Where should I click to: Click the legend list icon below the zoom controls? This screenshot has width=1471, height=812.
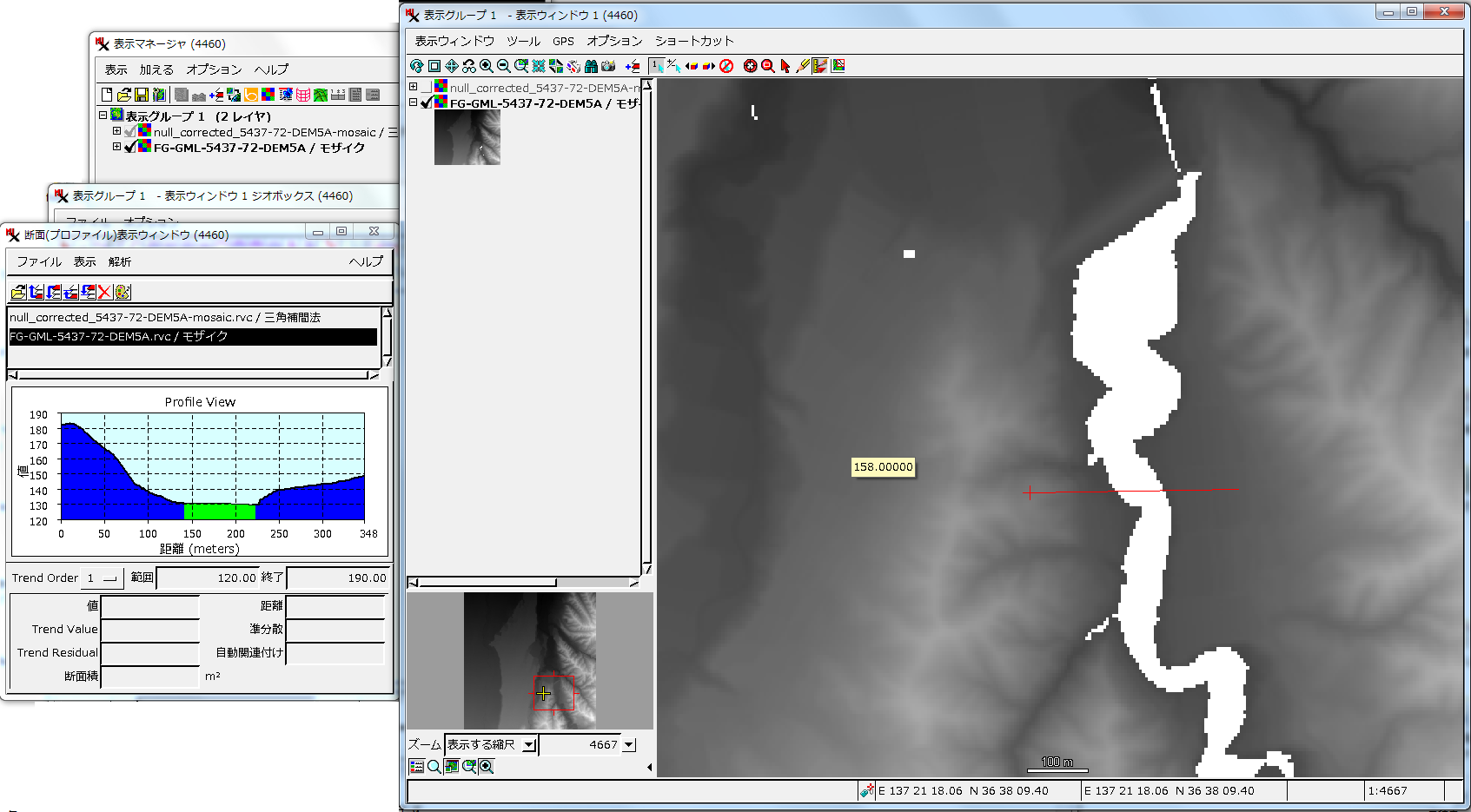pyautogui.click(x=417, y=767)
